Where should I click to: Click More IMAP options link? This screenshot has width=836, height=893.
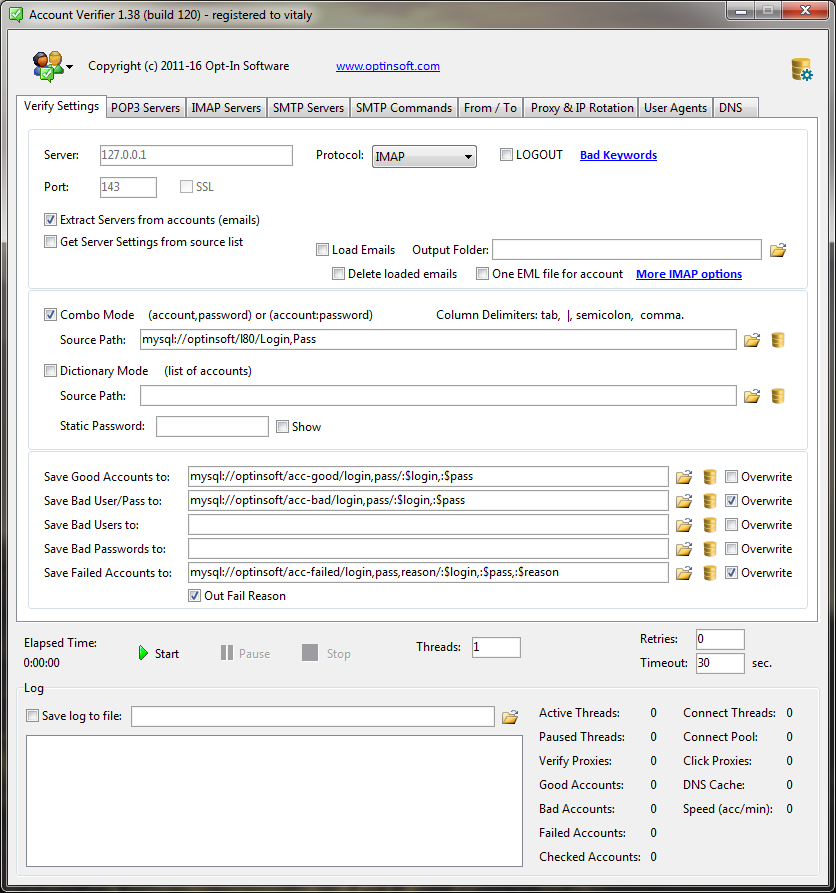coord(688,274)
